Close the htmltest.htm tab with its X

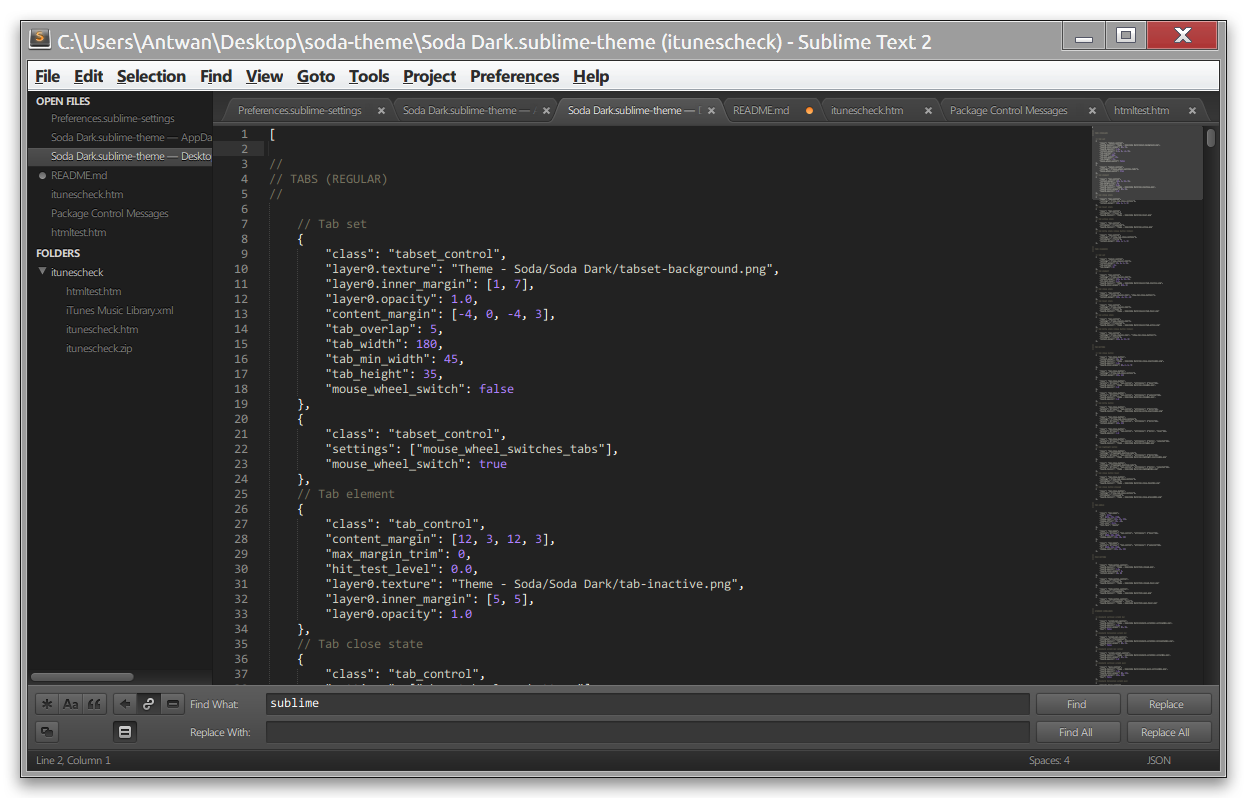[x=1192, y=111]
